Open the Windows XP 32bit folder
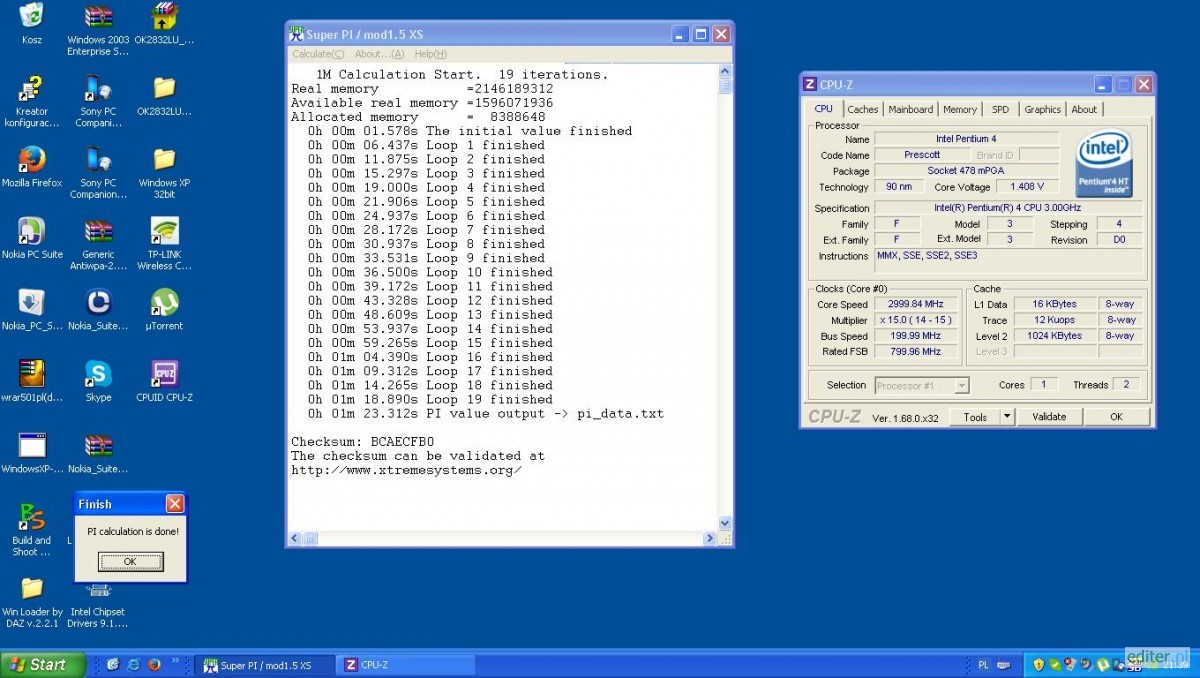Image resolution: width=1200 pixels, height=678 pixels. 164,160
